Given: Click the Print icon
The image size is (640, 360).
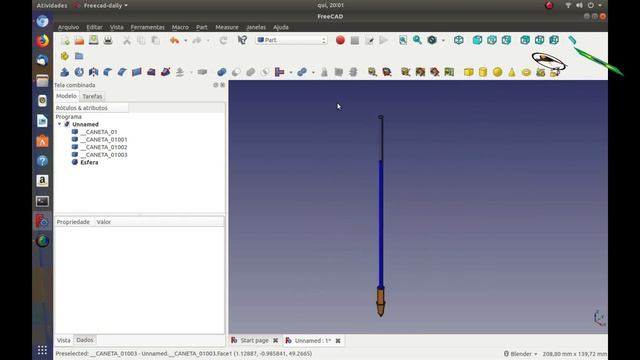Looking at the screenshot, I should (108, 40).
